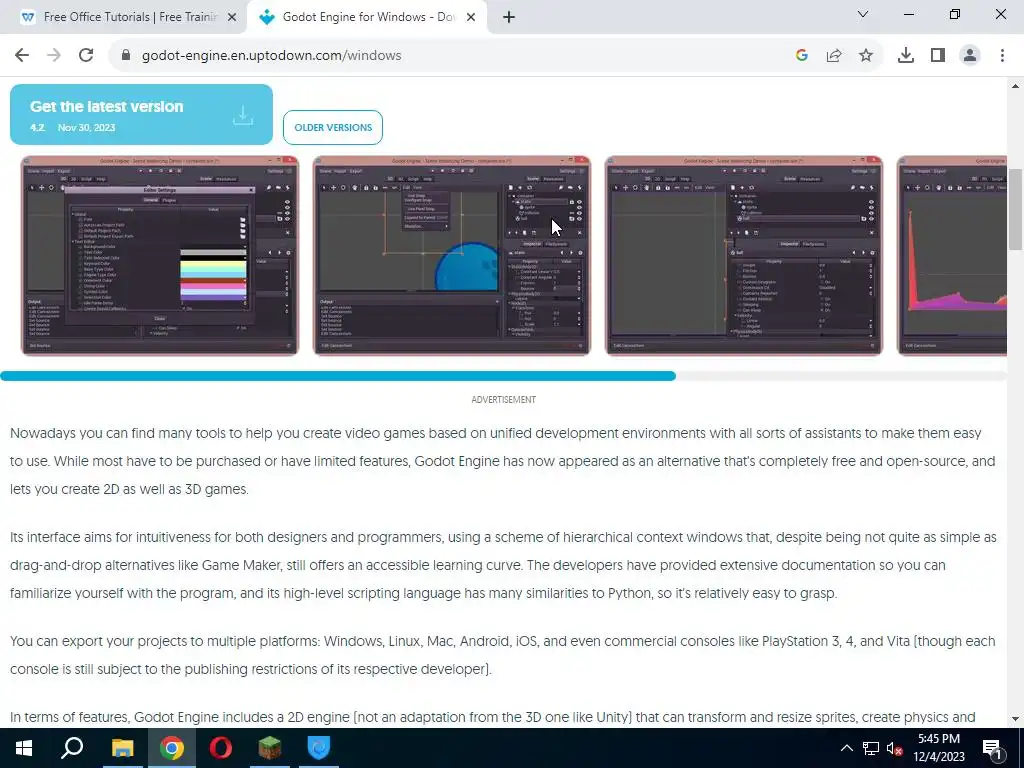This screenshot has width=1024, height=768.
Task: Open a new browser tab
Action: point(509,17)
